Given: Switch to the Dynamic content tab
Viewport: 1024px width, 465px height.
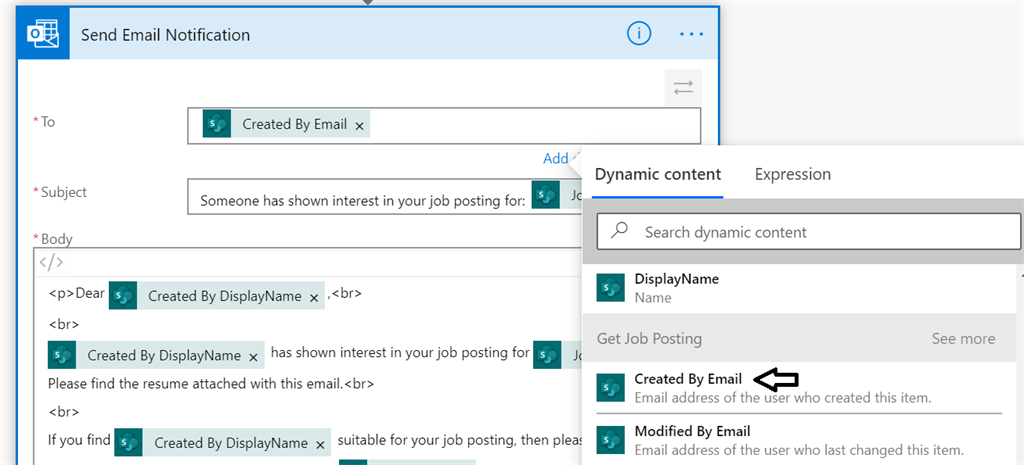Looking at the screenshot, I should point(658,174).
